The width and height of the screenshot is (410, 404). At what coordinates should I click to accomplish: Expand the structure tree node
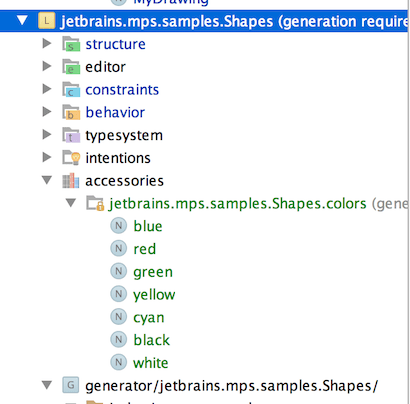[x=47, y=43]
